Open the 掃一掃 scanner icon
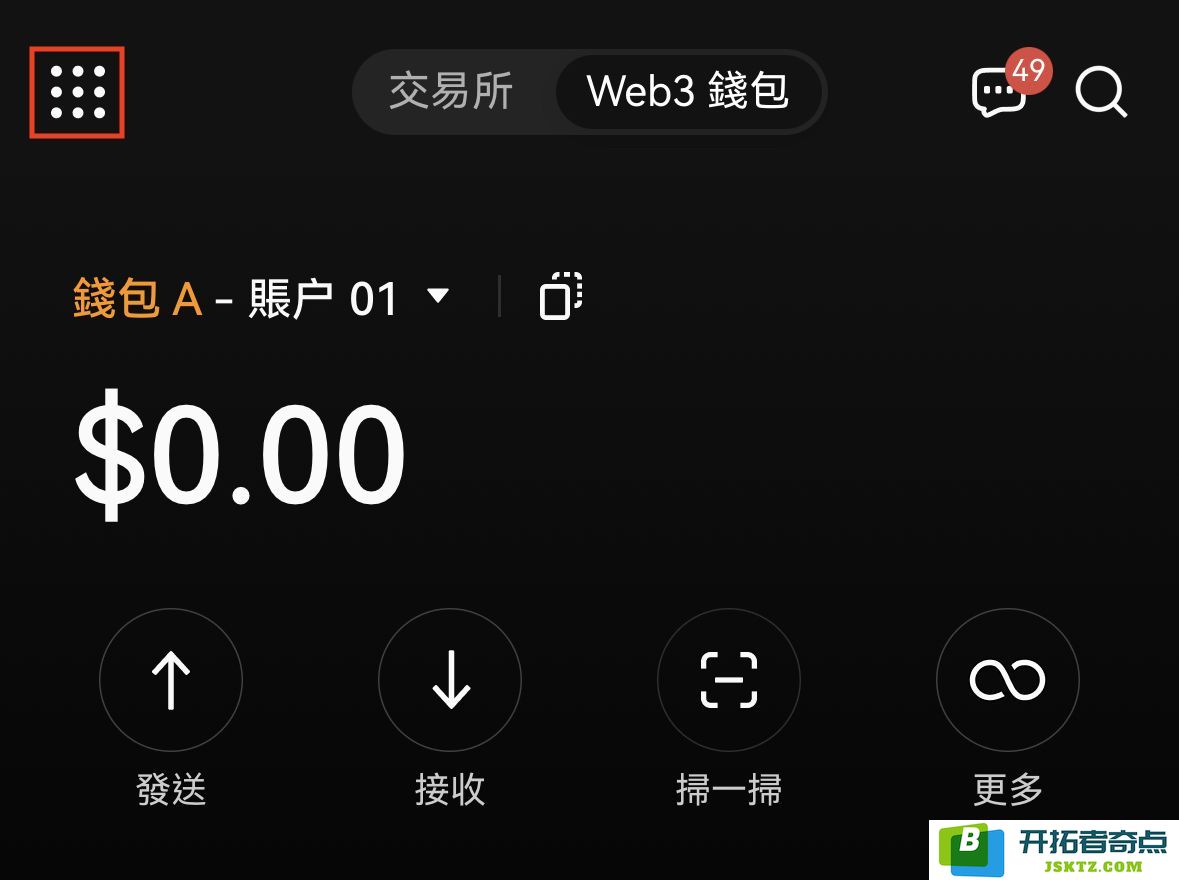The width and height of the screenshot is (1179, 880). click(729, 680)
